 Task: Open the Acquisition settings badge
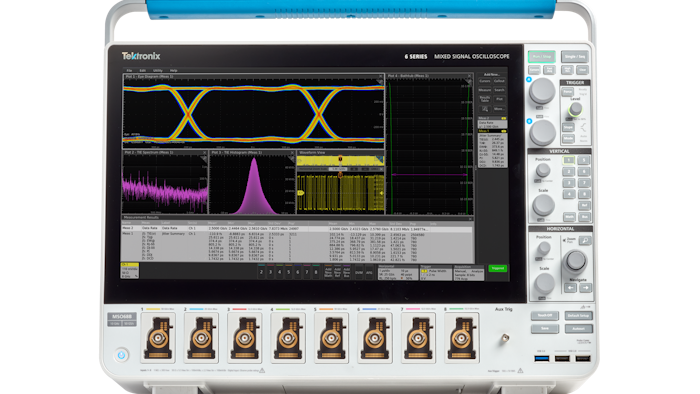(x=469, y=273)
